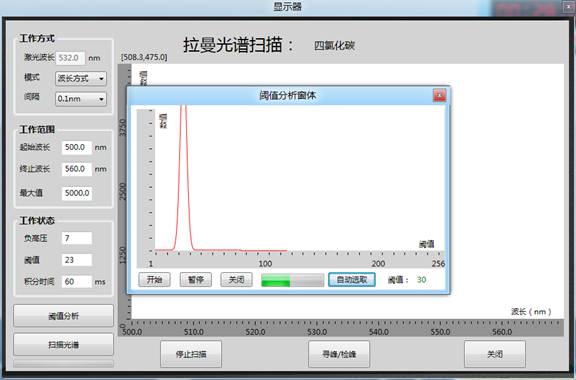The image size is (576, 380).
Task: Click the green progress bar in the dialog
Action: tap(292, 280)
